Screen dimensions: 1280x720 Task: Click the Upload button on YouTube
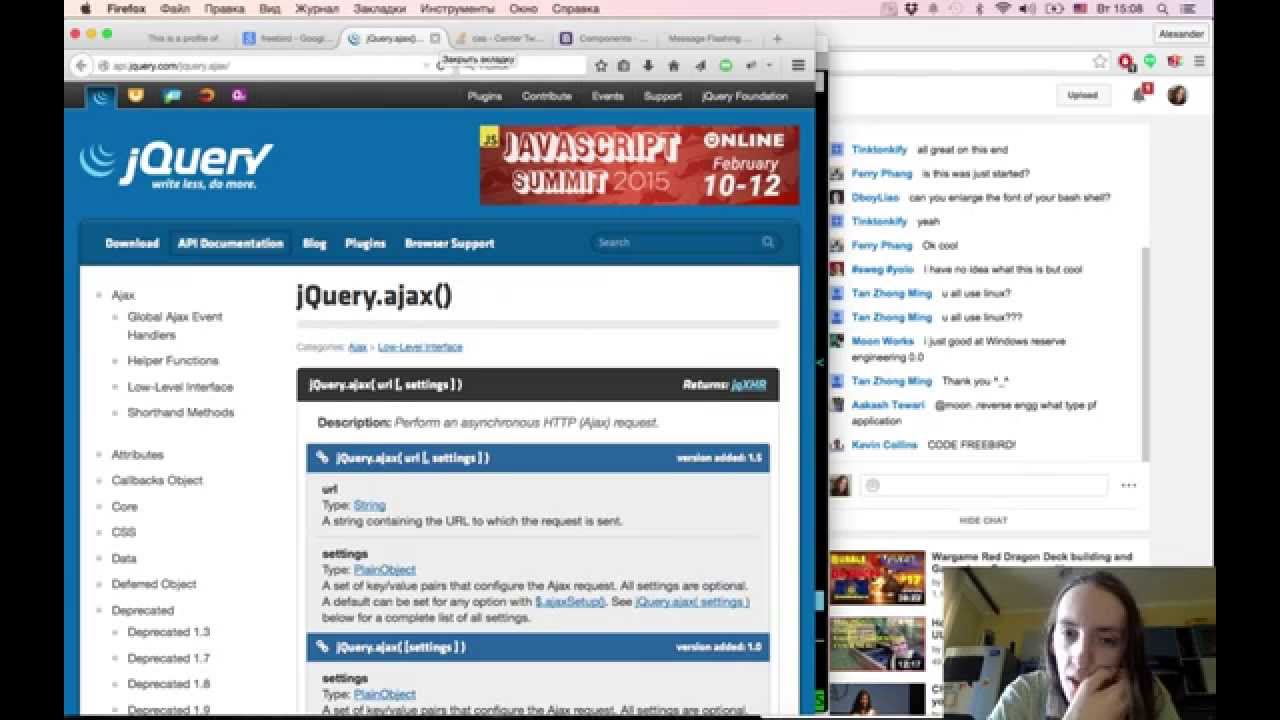point(1082,95)
